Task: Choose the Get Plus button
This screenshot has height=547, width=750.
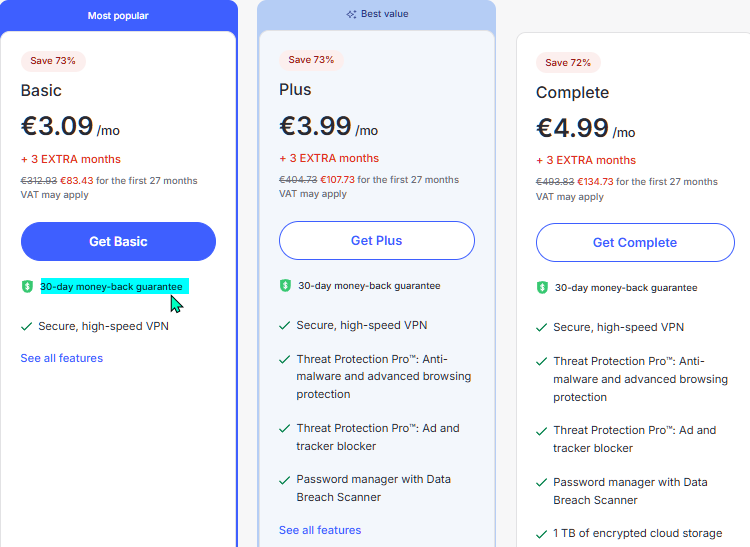Action: click(x=377, y=241)
